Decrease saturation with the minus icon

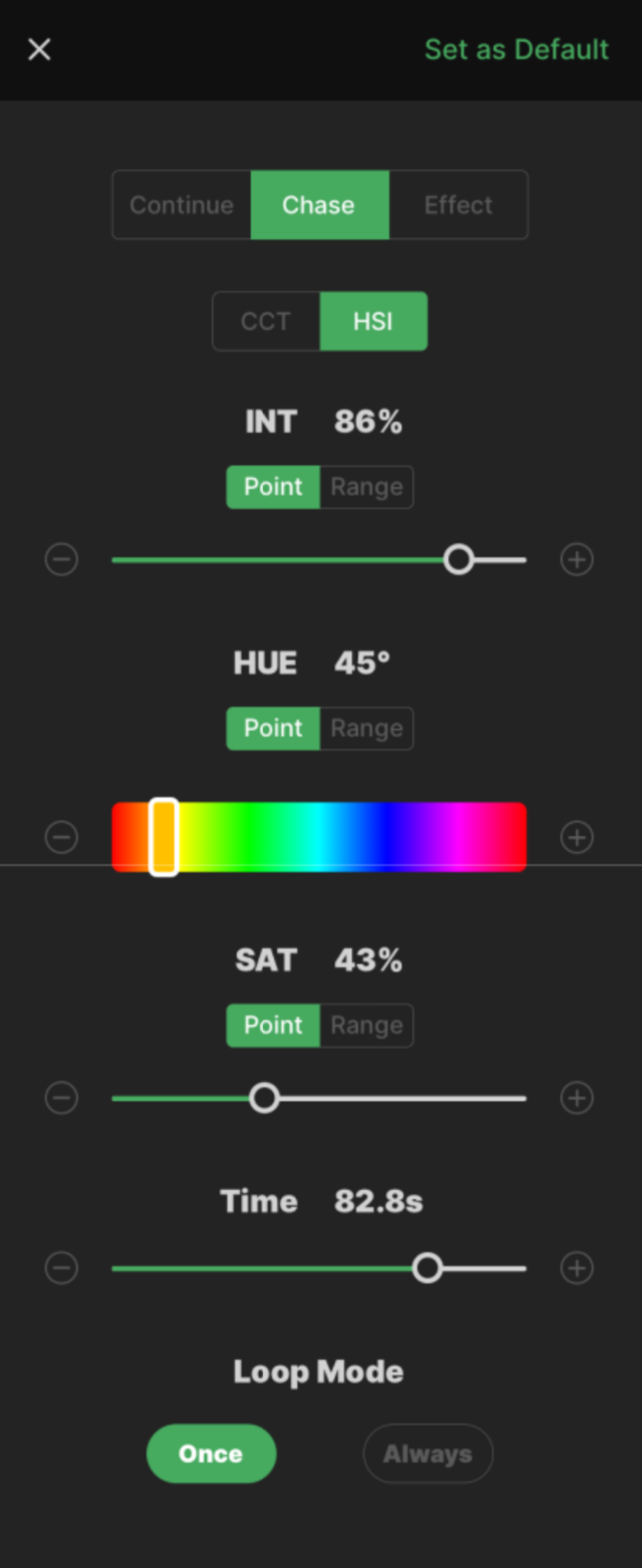point(62,1099)
